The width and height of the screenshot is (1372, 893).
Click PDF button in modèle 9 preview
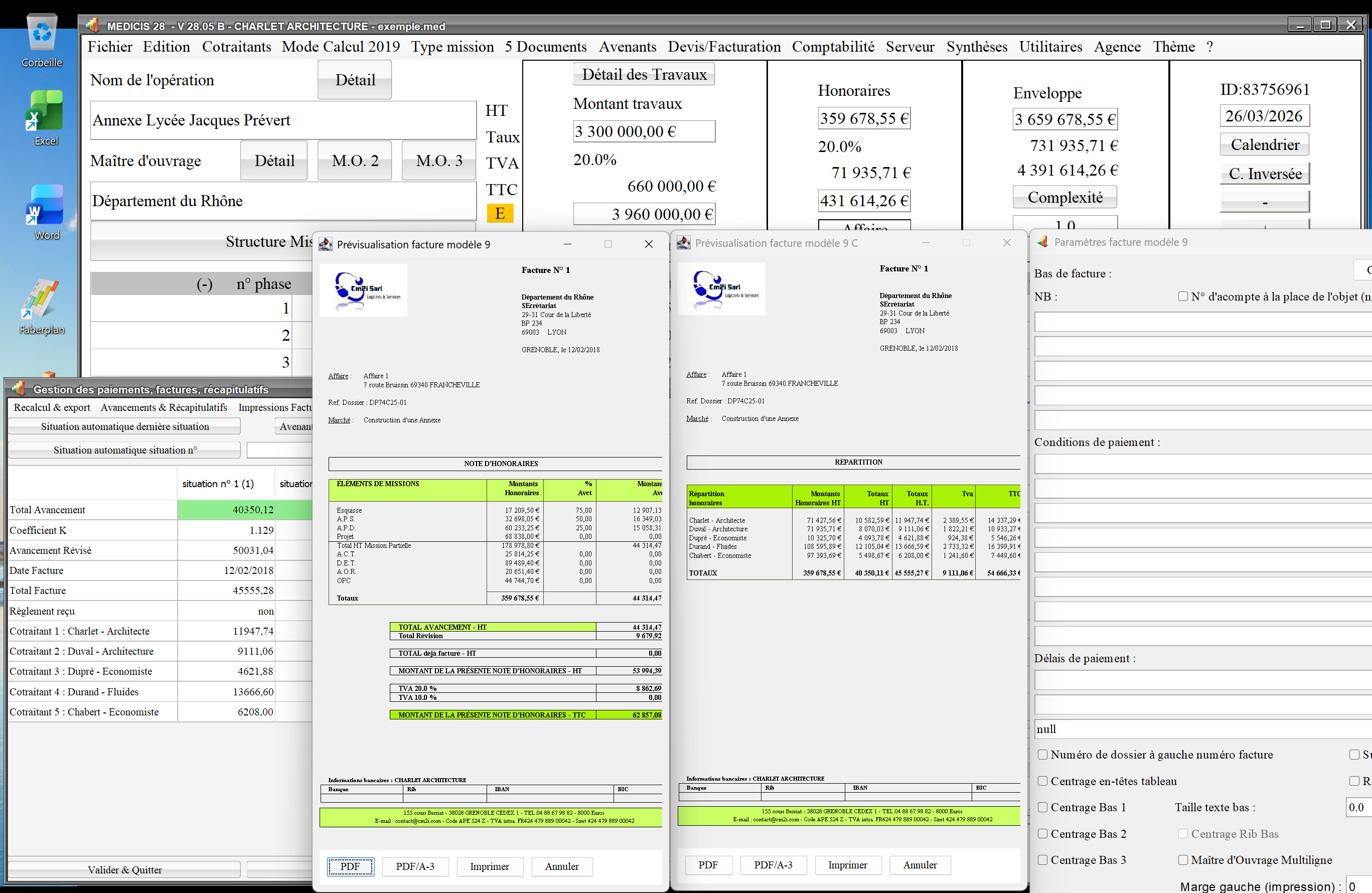click(x=351, y=866)
